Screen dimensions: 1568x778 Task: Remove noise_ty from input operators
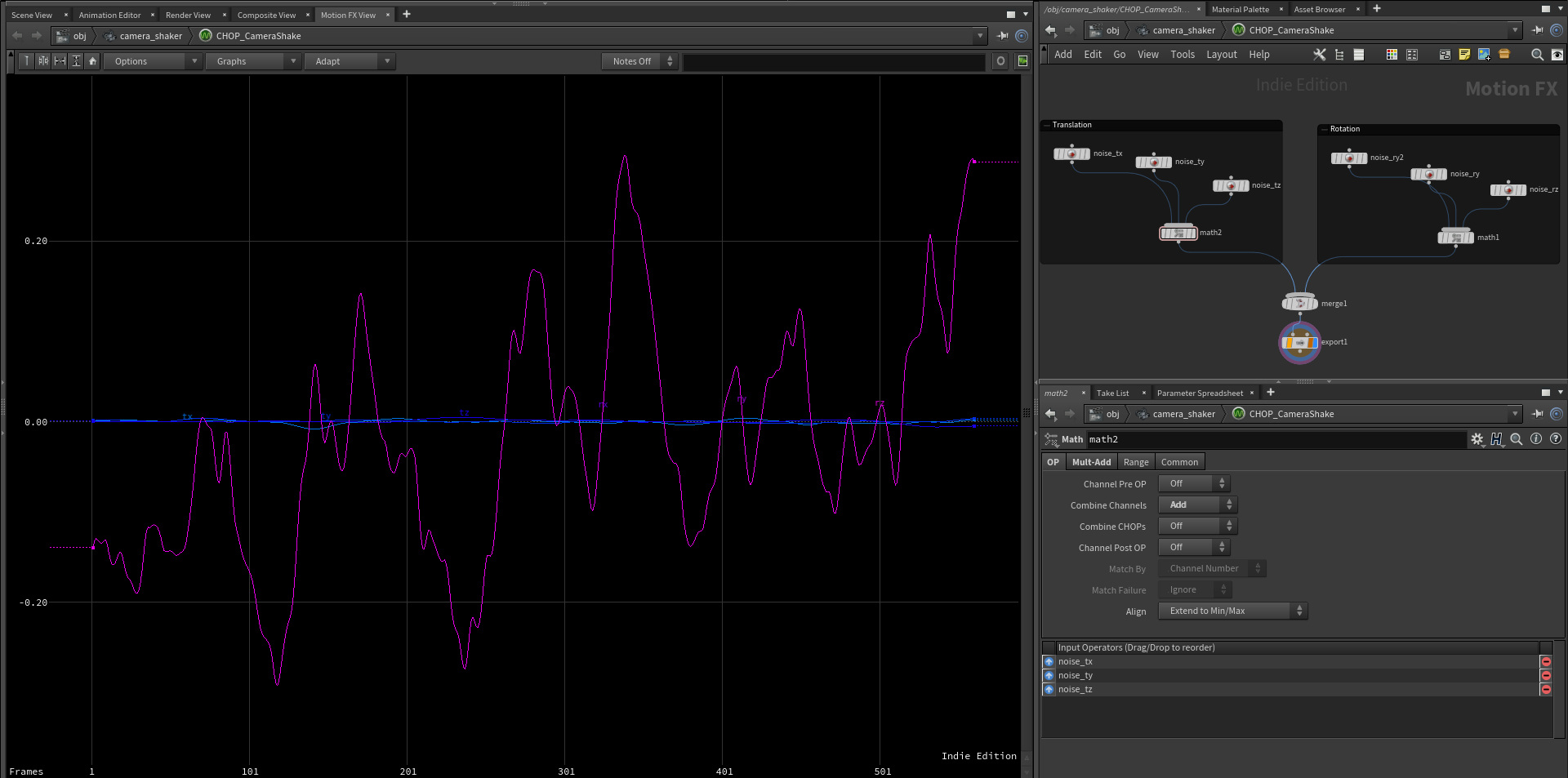click(x=1545, y=676)
